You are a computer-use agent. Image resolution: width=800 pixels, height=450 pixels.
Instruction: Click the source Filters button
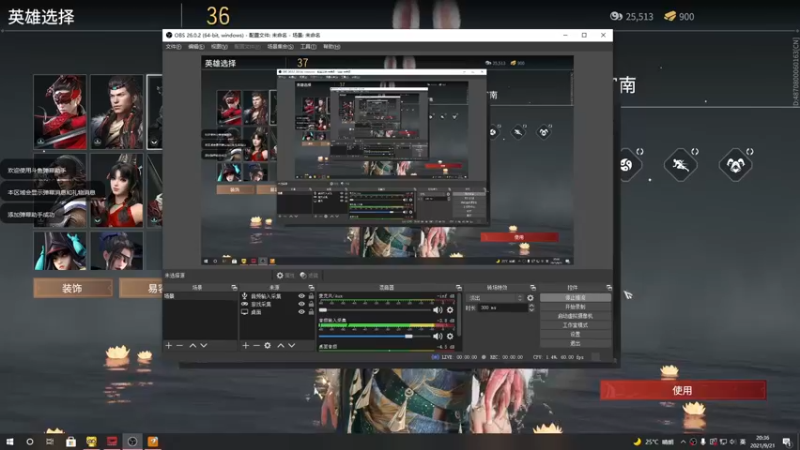309,276
